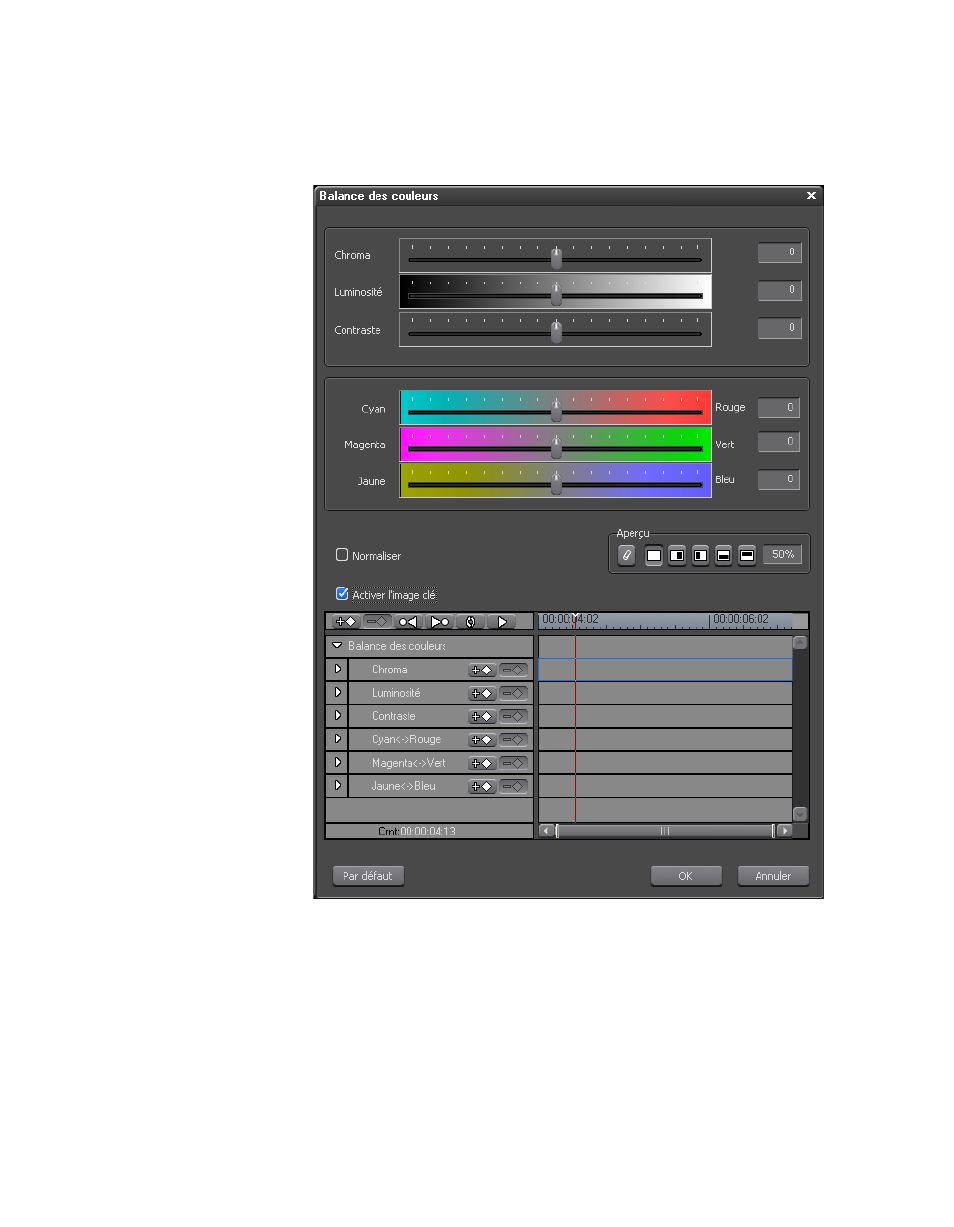Add a keyframe on the Cyan<->Rouge row

[x=483, y=740]
